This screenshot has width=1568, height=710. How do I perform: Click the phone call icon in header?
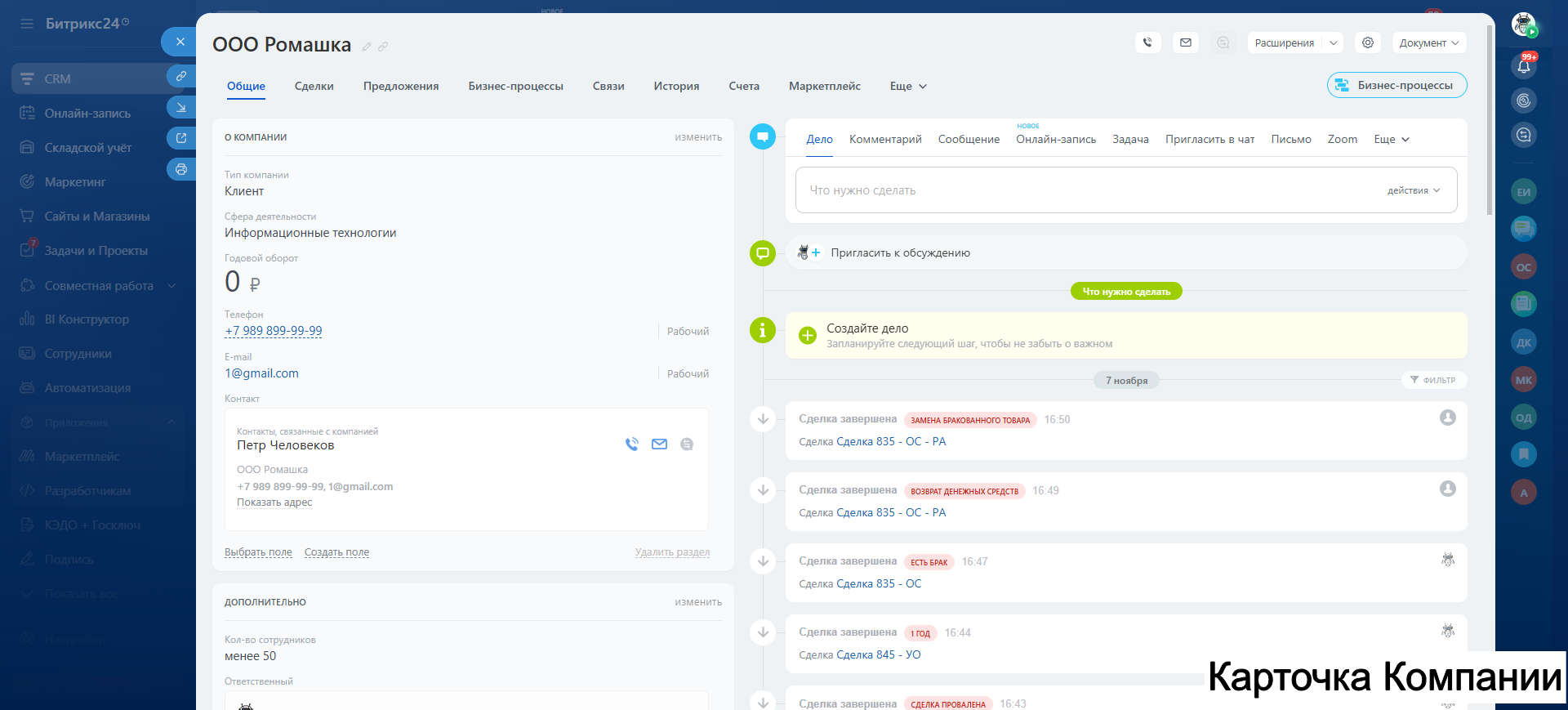(x=1147, y=42)
